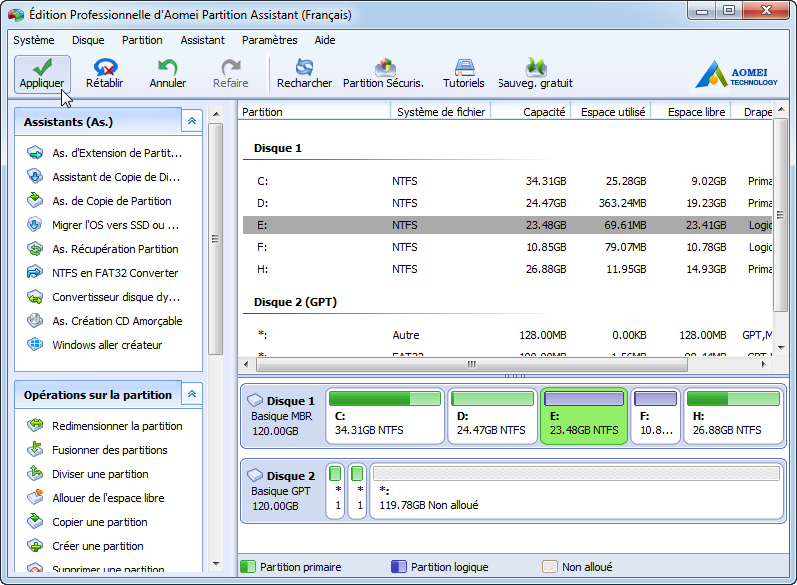Click the Partition primaire legend swatch
Screen dimensions: 797x585
(x=248, y=567)
